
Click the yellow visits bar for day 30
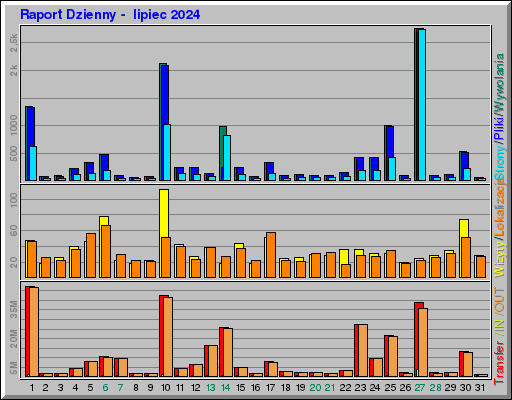click(464, 228)
